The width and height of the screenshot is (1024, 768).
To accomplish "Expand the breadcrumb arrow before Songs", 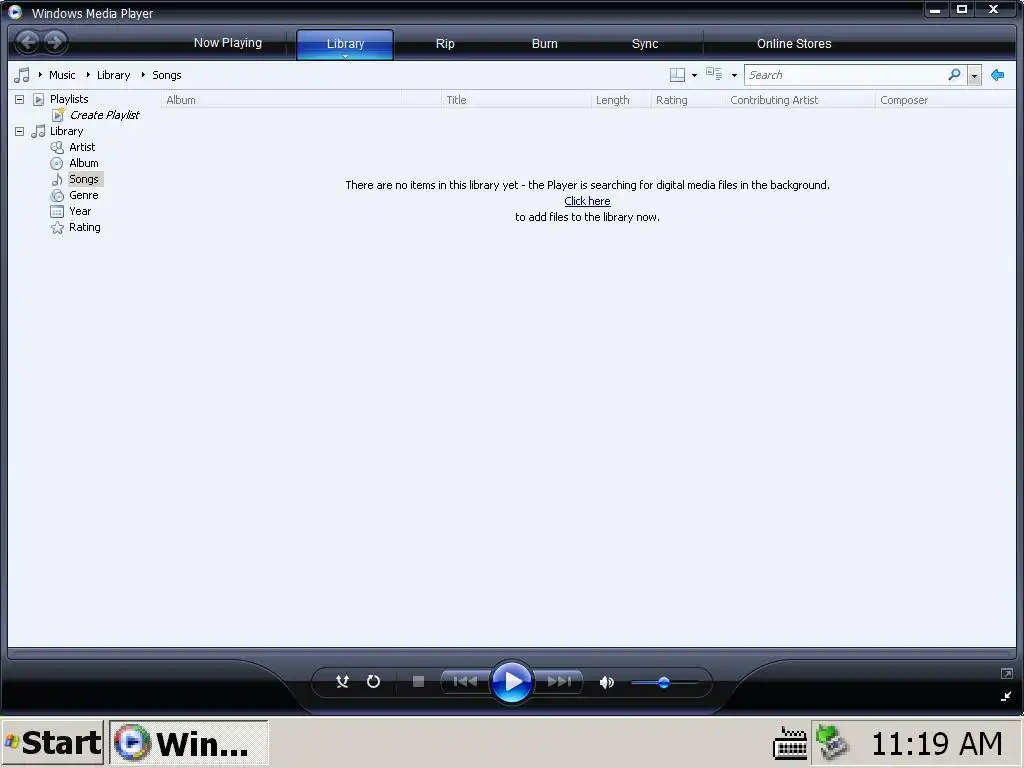I will tap(143, 75).
